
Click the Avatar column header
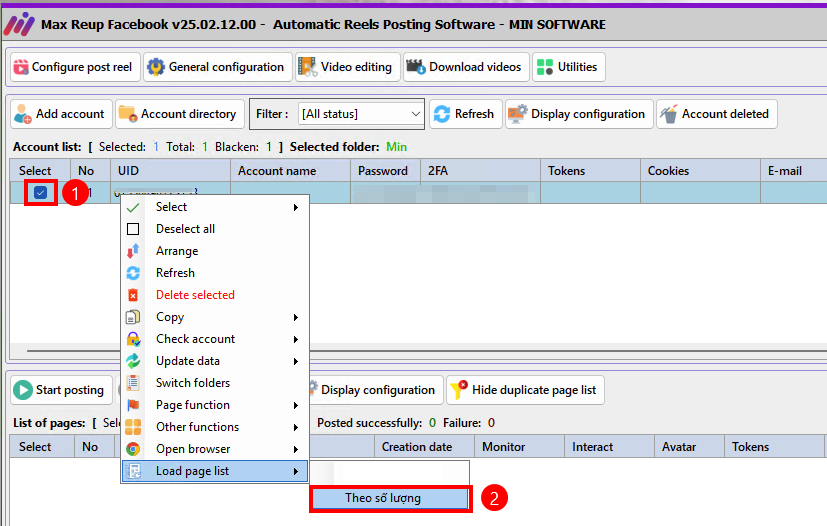pos(689,447)
